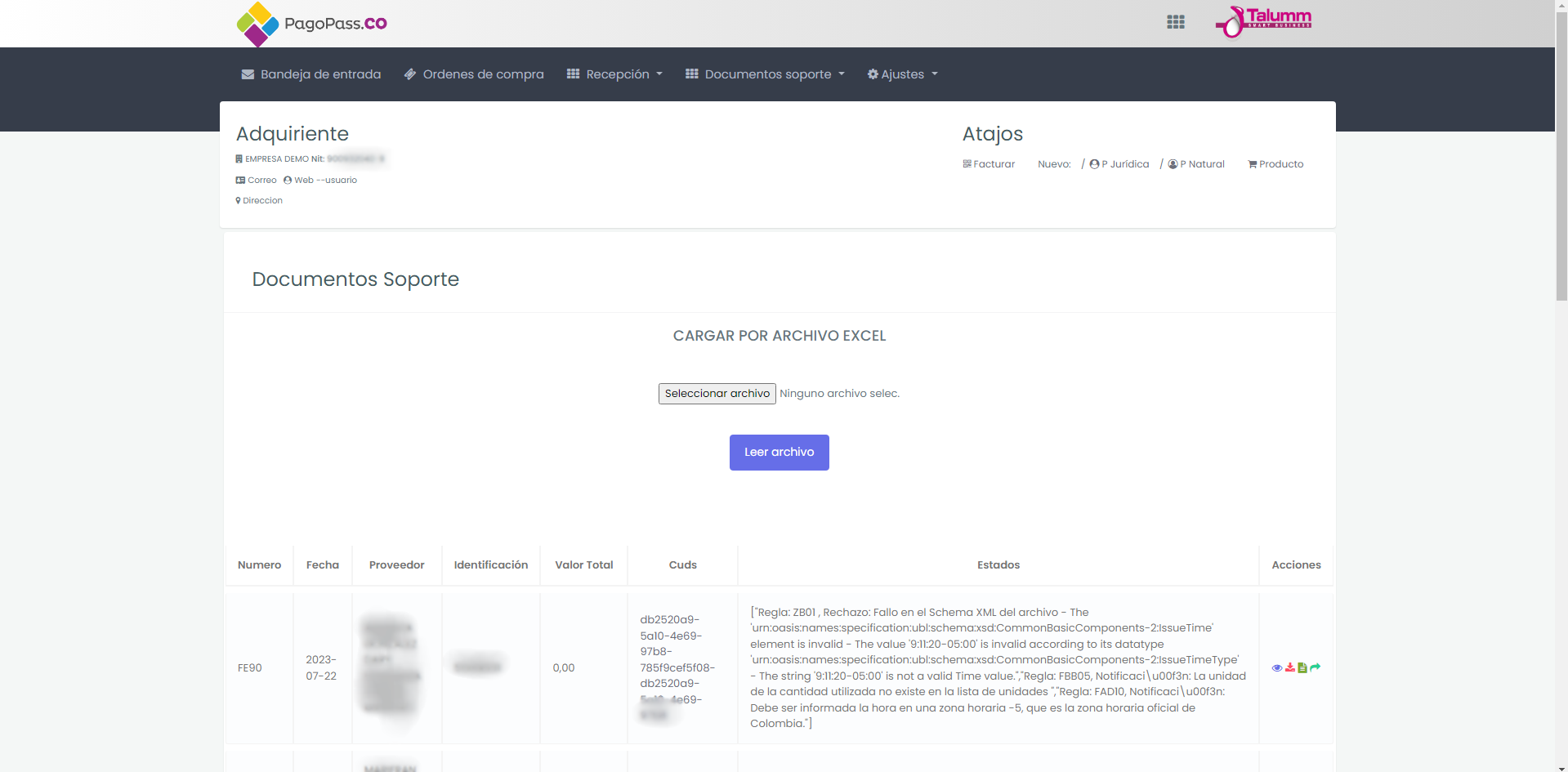Click the Estados column header
This screenshot has height=772, width=1568.
(998, 565)
